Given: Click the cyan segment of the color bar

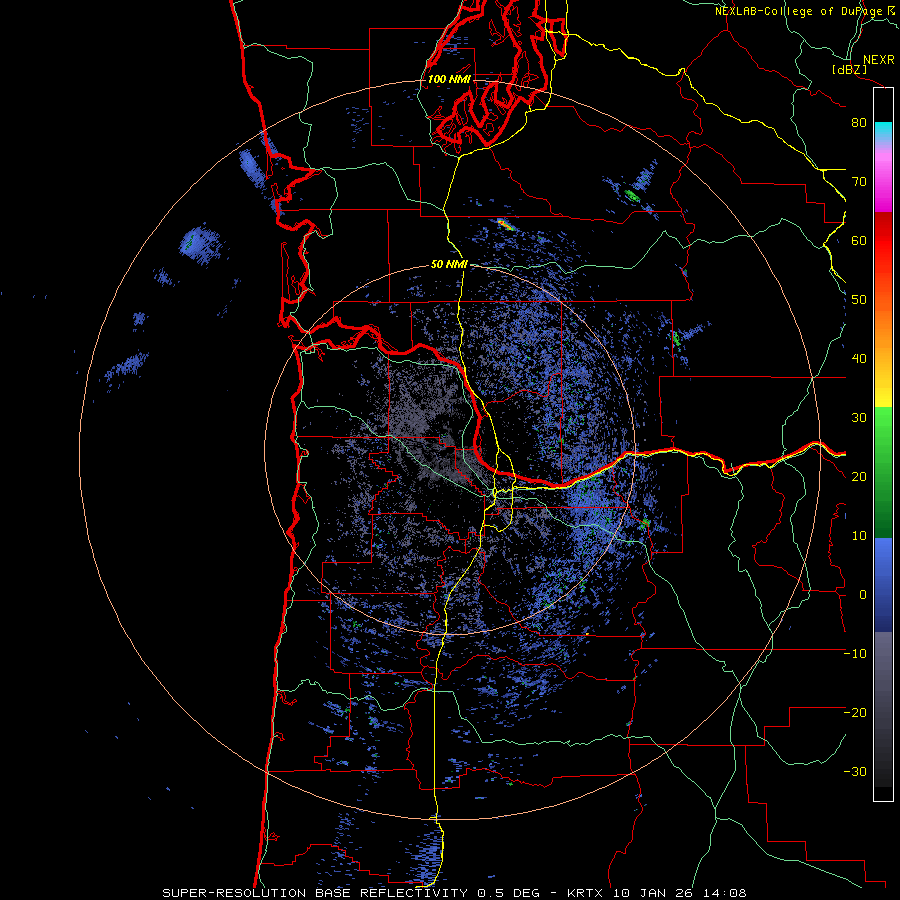Looking at the screenshot, I should tap(883, 132).
